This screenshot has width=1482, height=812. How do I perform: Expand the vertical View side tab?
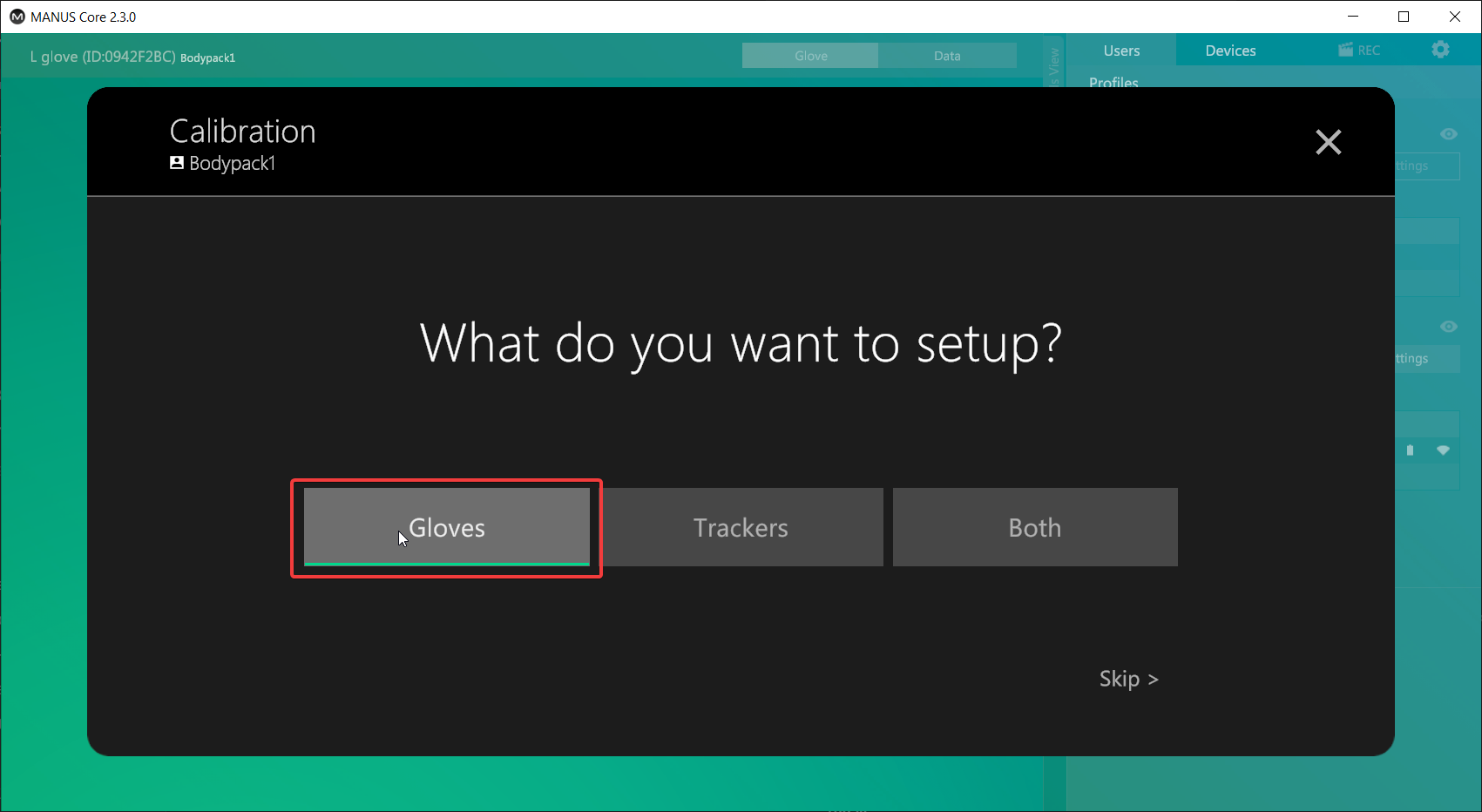1054,65
